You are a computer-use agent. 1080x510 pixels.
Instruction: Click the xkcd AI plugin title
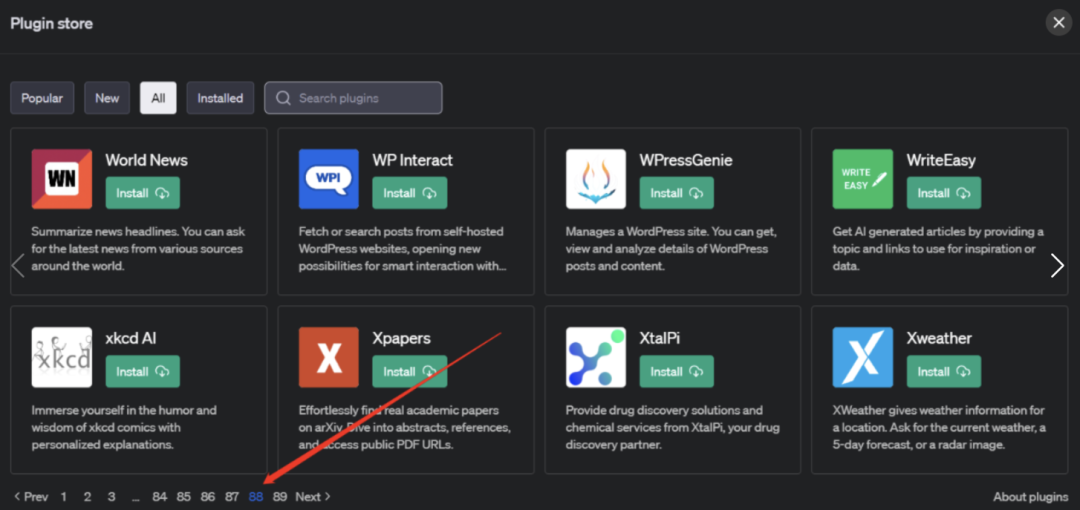131,339
